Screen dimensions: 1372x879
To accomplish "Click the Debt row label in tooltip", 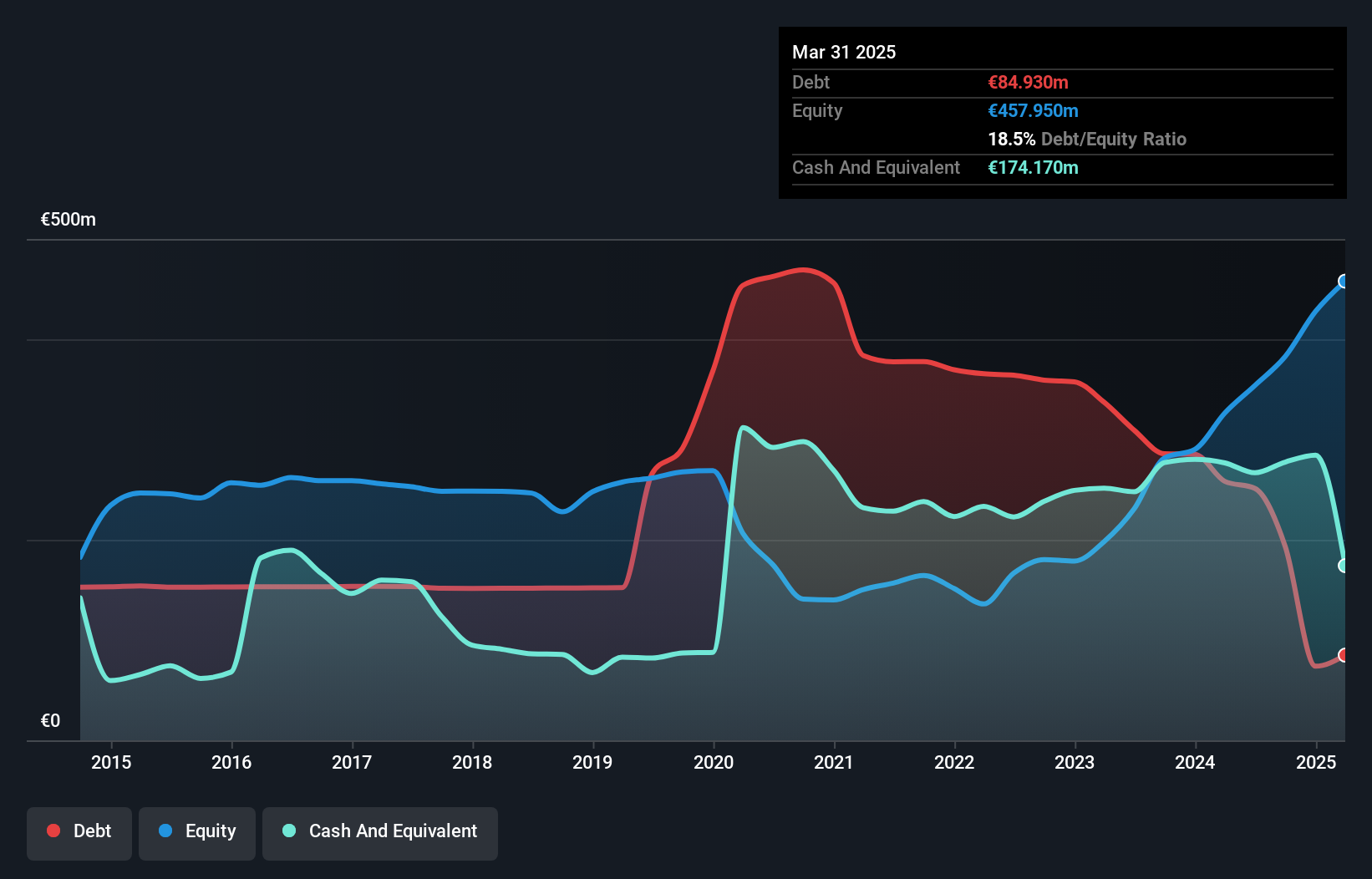I will [810, 82].
